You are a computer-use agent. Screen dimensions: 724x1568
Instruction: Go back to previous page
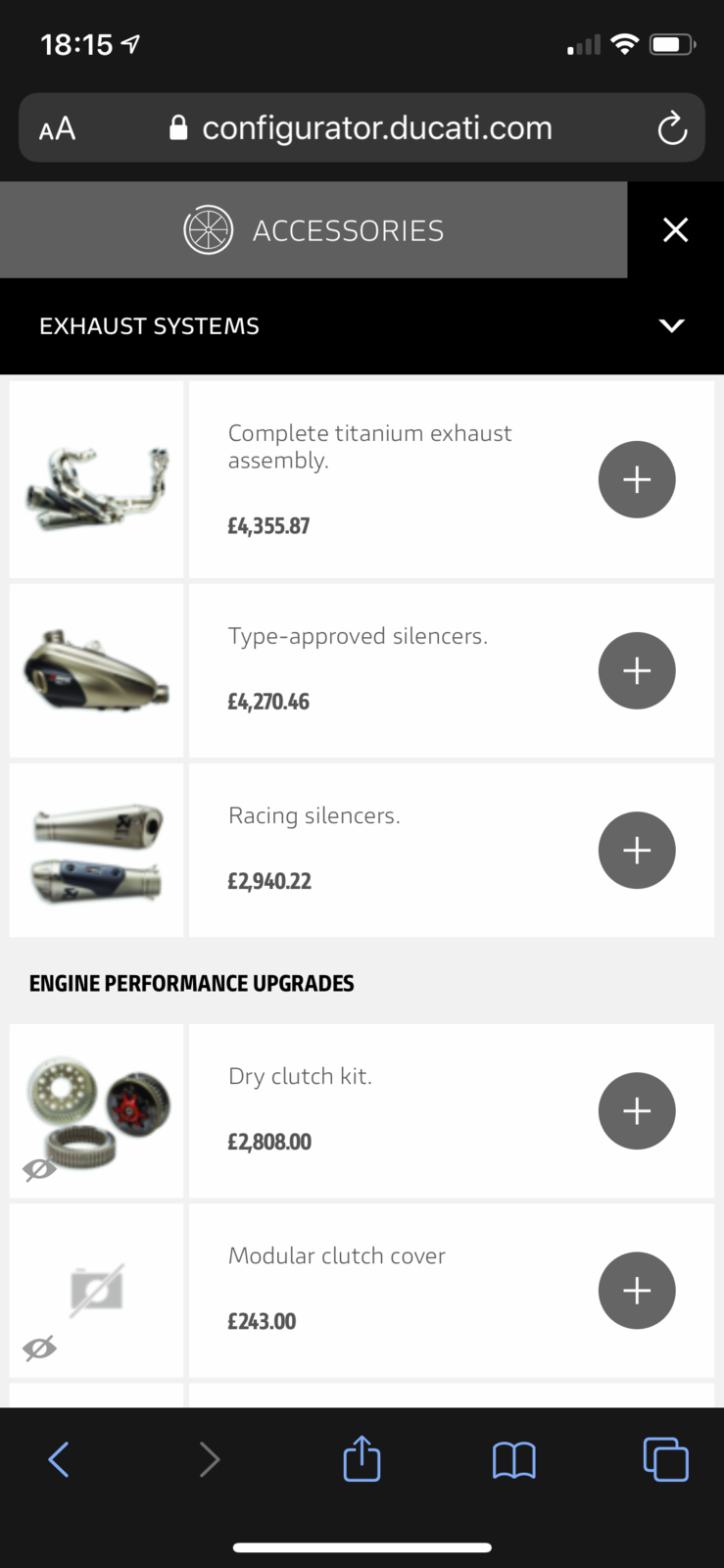tap(59, 1459)
